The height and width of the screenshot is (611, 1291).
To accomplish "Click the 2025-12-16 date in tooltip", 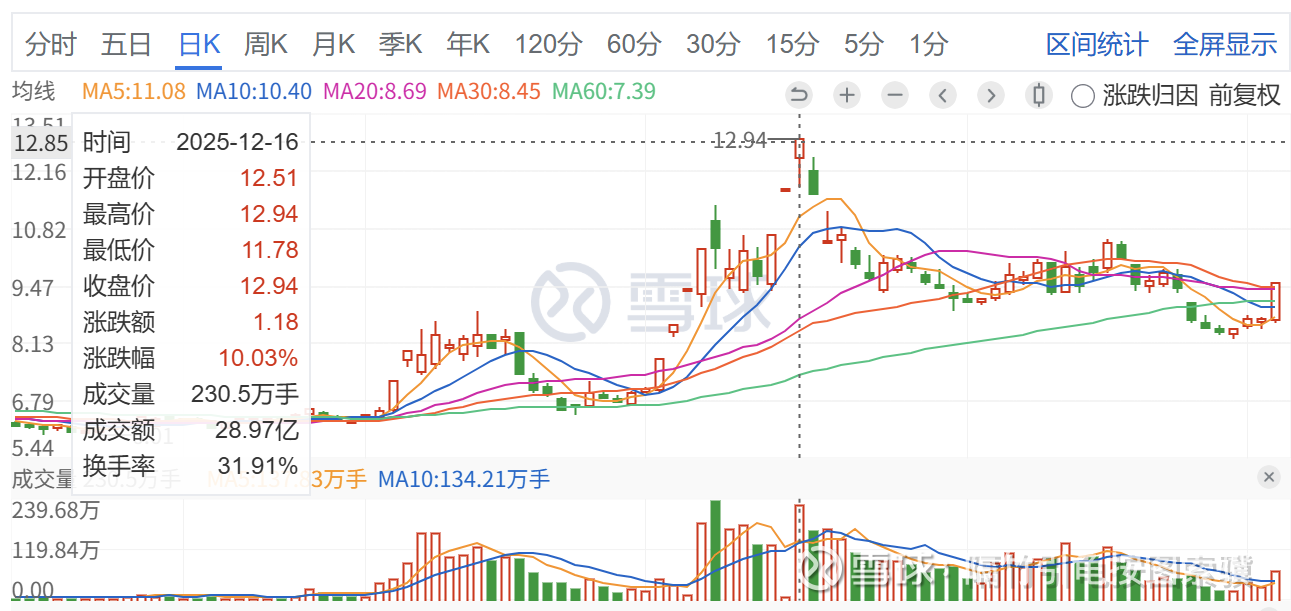I will (237, 142).
